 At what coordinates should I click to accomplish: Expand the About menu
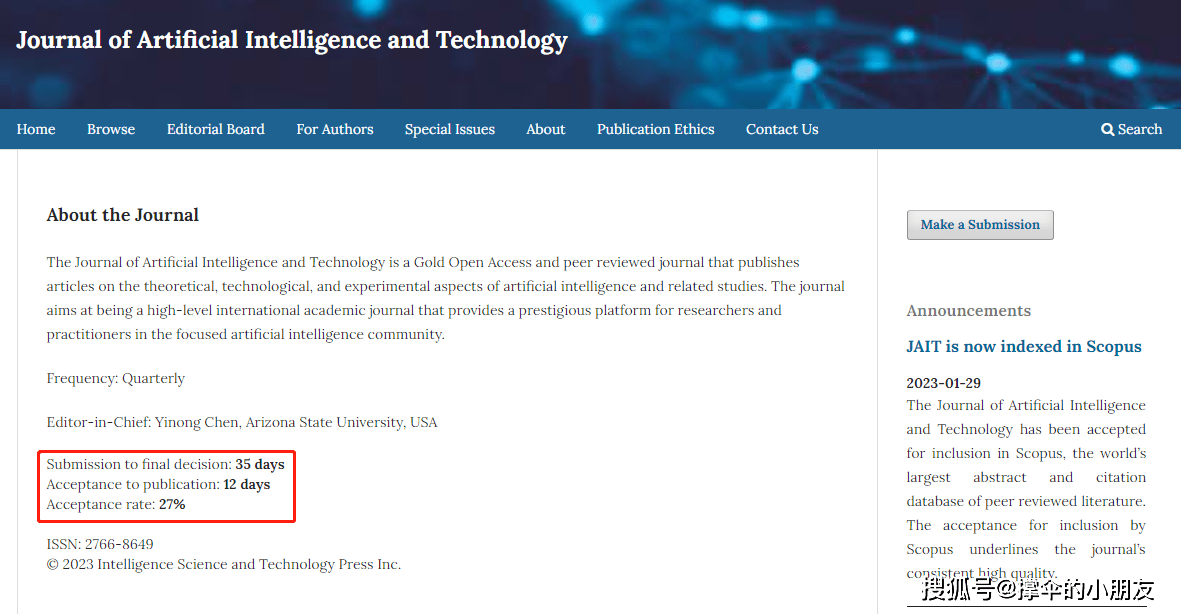(x=546, y=129)
